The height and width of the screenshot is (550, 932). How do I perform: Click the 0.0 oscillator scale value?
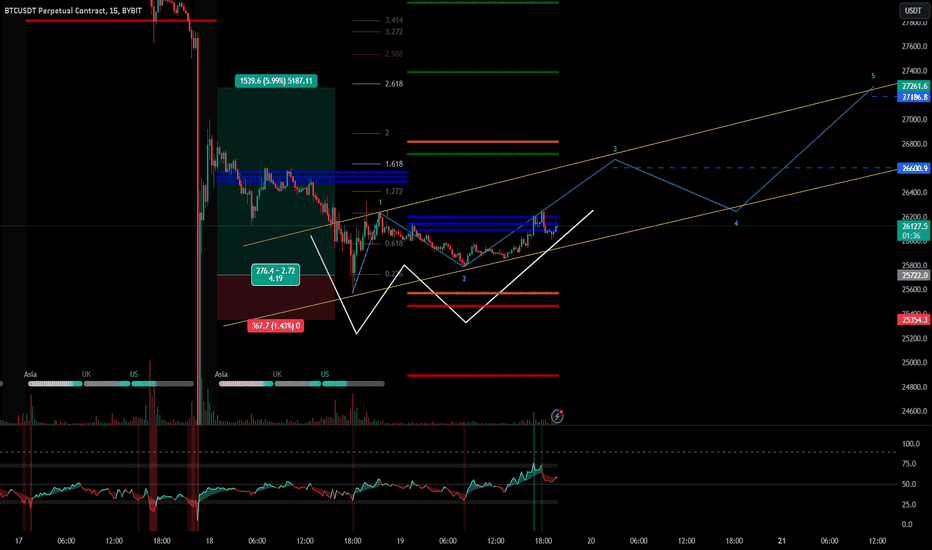click(x=907, y=524)
